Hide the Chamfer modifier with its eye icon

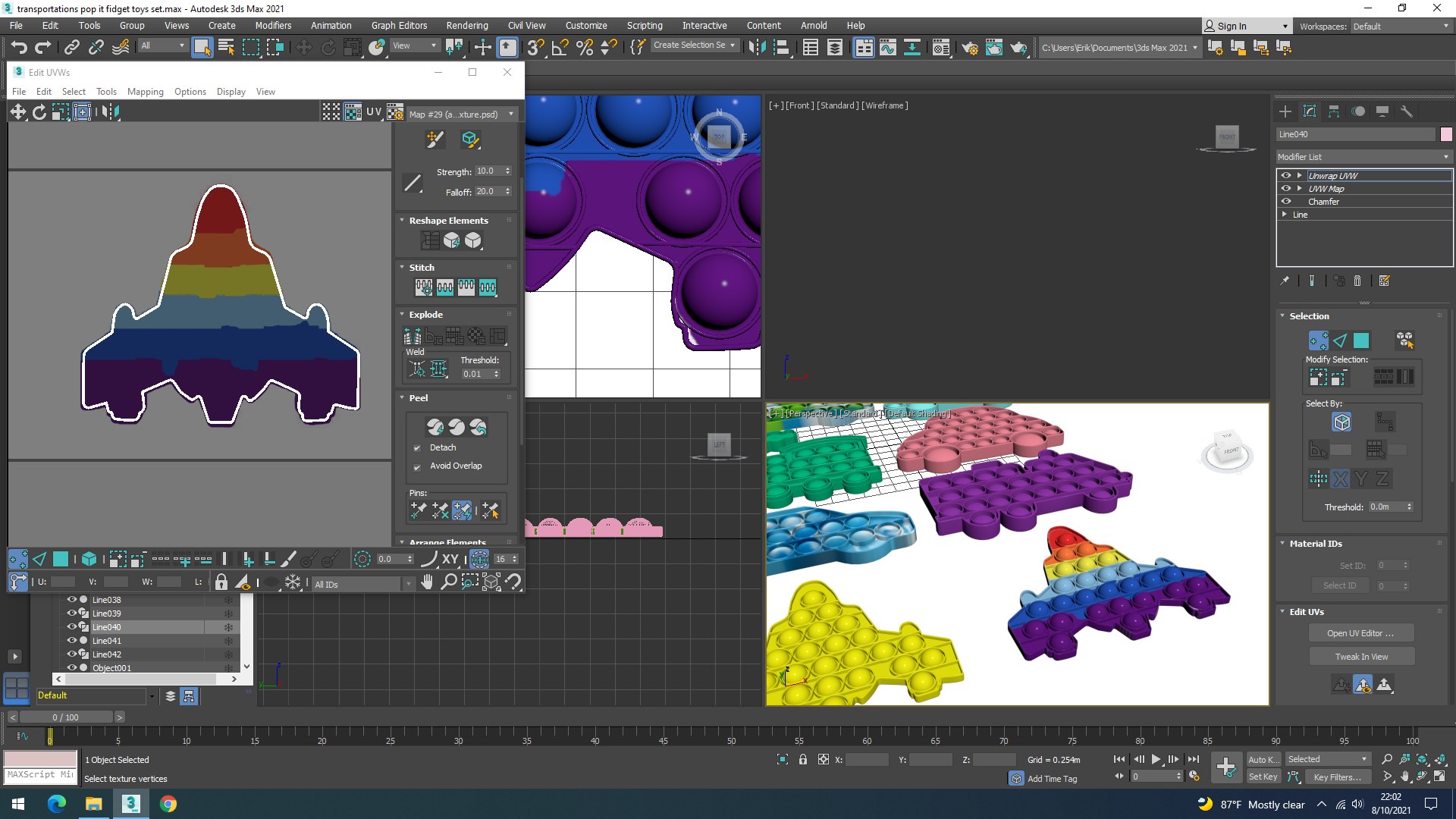pyautogui.click(x=1286, y=202)
